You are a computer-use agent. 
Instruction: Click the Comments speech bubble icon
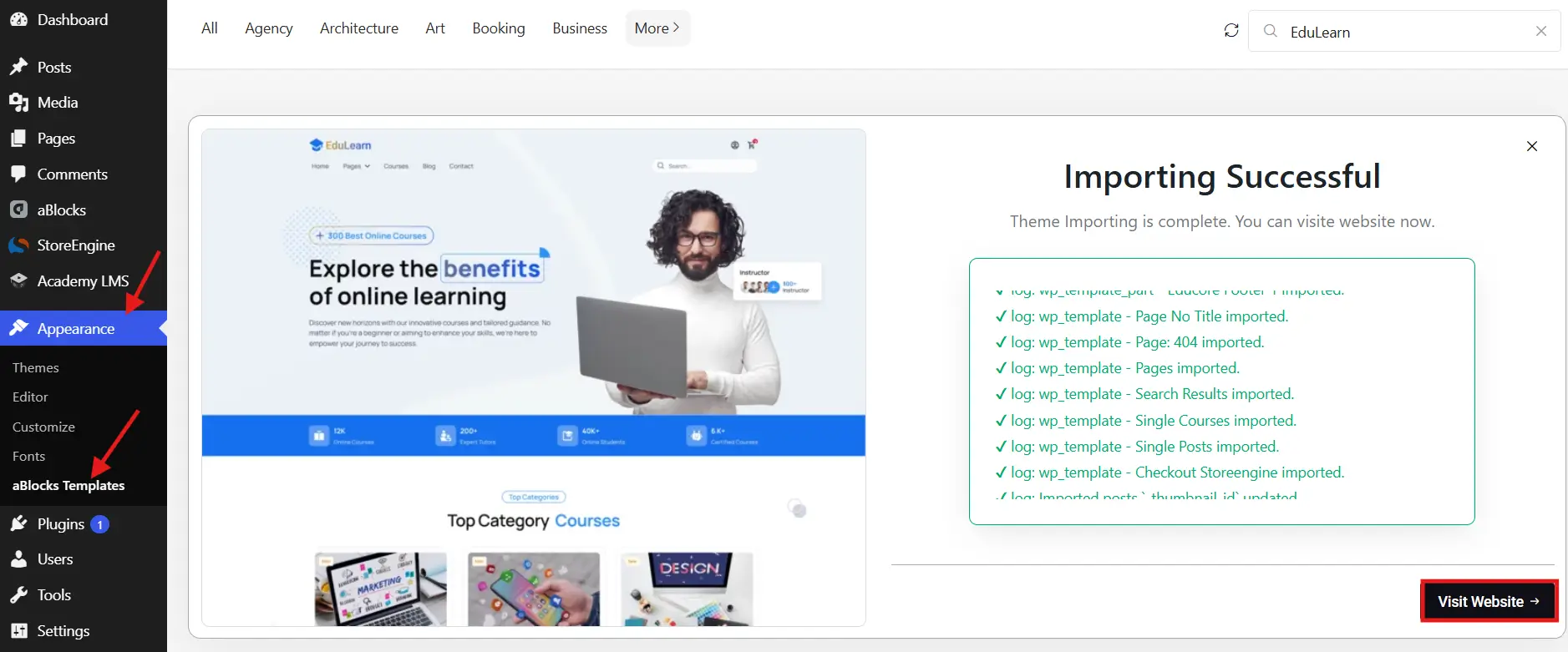coord(18,174)
